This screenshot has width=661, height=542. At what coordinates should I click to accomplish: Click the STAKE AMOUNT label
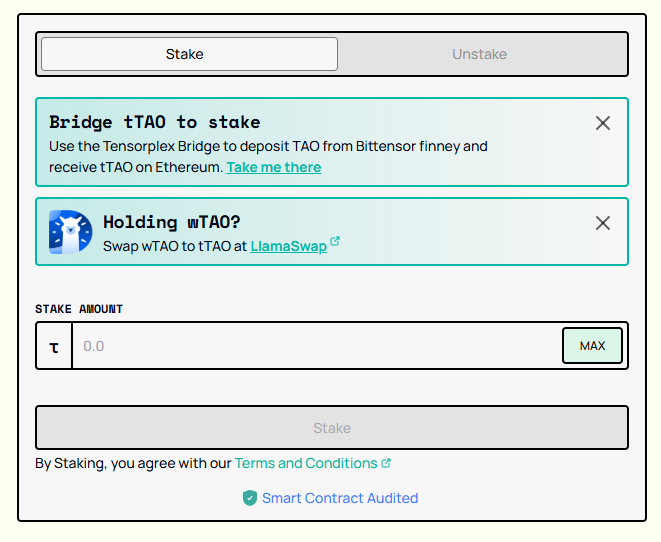point(79,309)
